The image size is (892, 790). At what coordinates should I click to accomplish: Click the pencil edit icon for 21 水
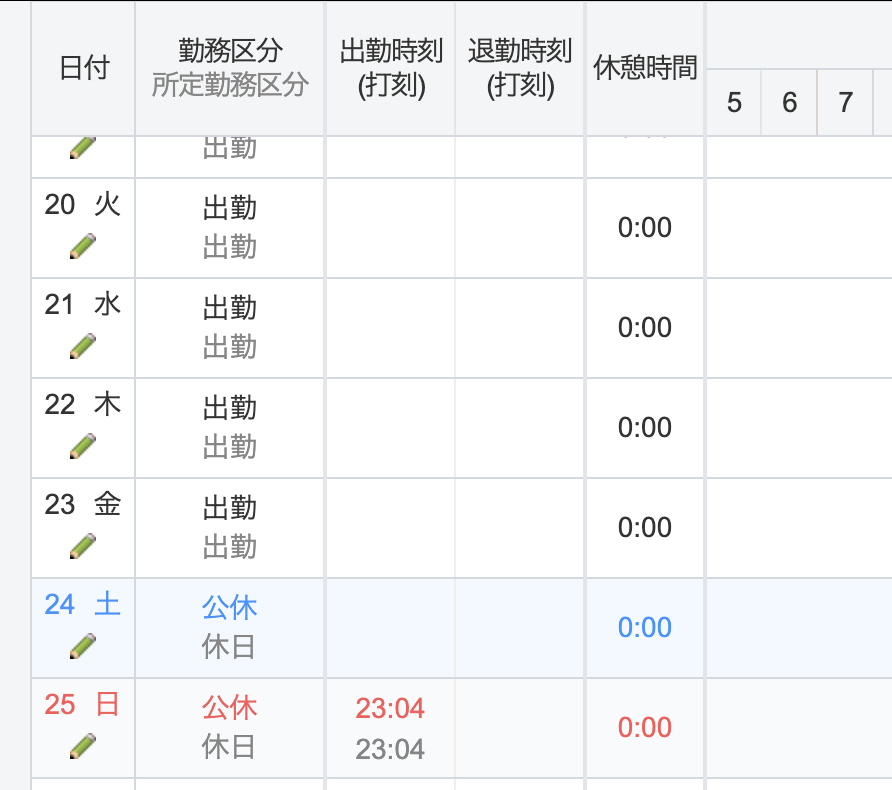83,346
